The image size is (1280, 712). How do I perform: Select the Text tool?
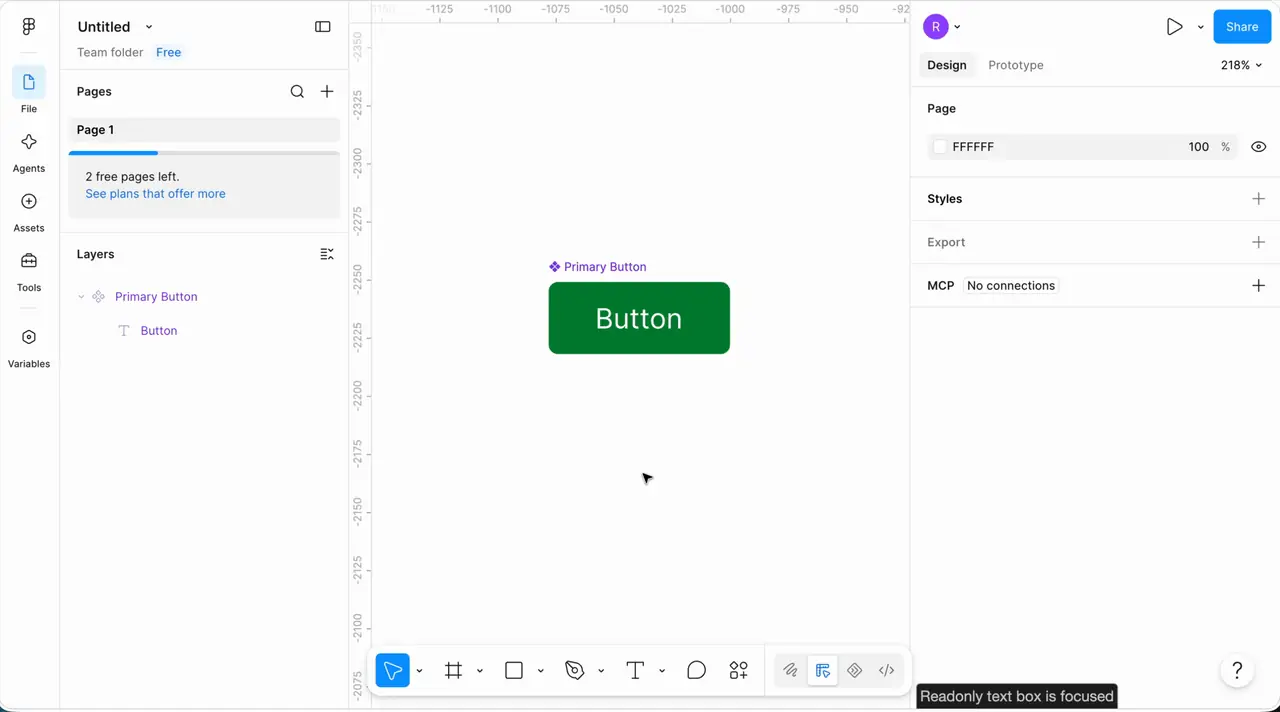point(635,670)
